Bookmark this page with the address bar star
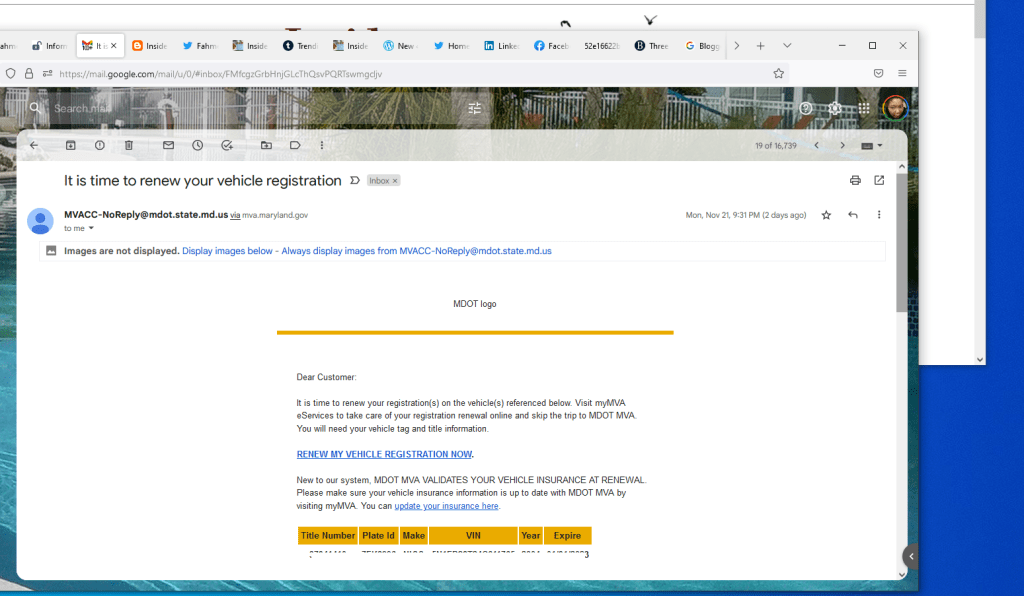 [x=778, y=73]
